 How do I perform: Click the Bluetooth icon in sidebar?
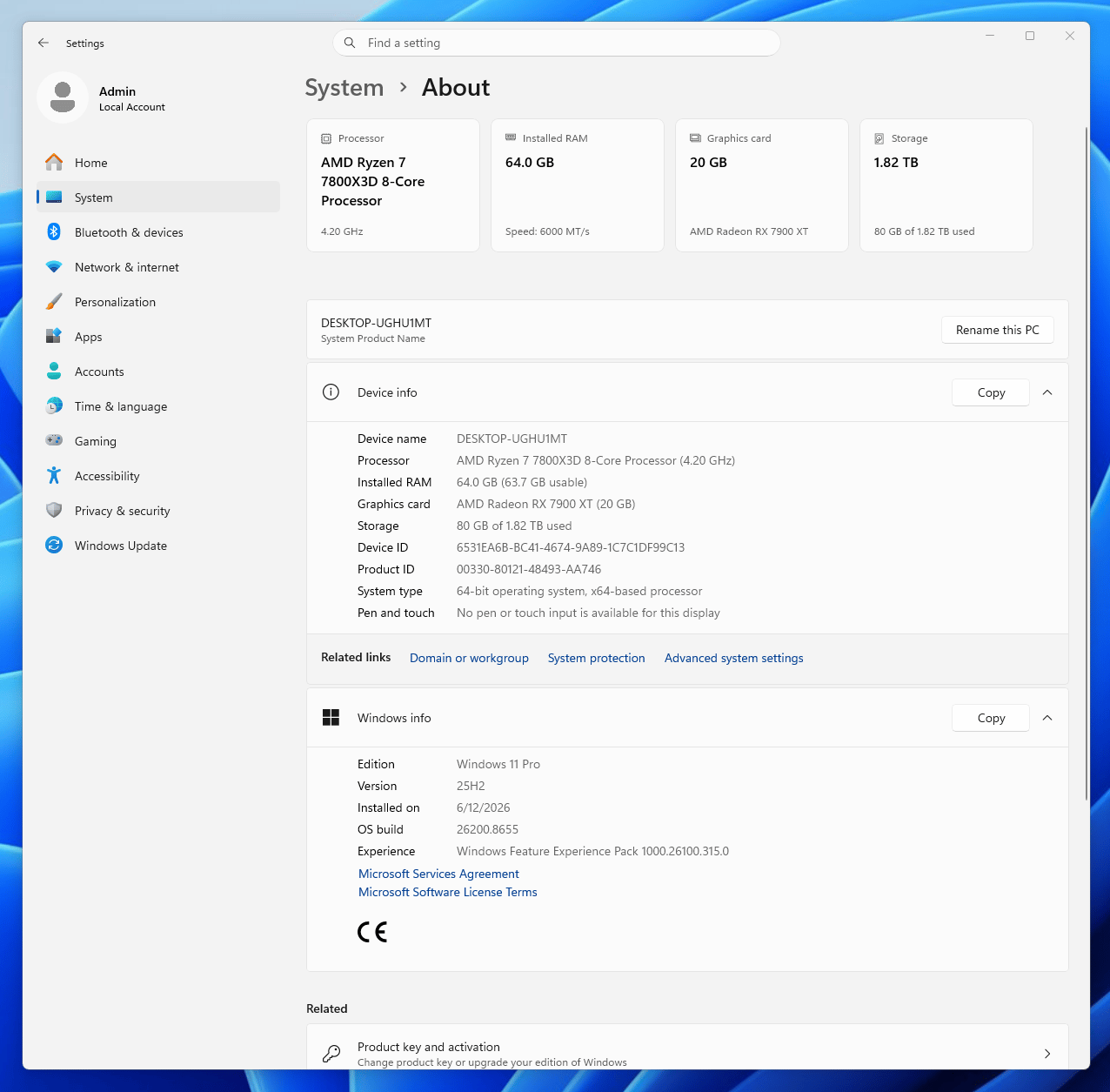coord(54,232)
